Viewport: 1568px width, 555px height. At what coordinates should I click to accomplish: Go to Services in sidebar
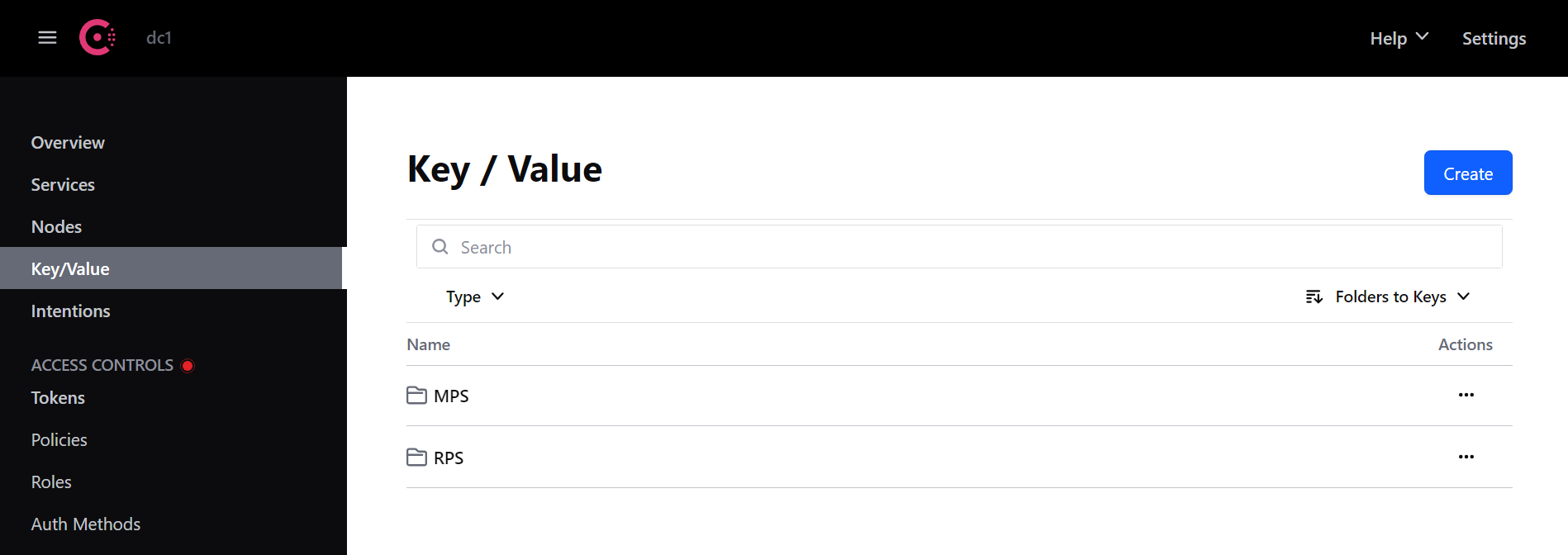[x=63, y=185]
